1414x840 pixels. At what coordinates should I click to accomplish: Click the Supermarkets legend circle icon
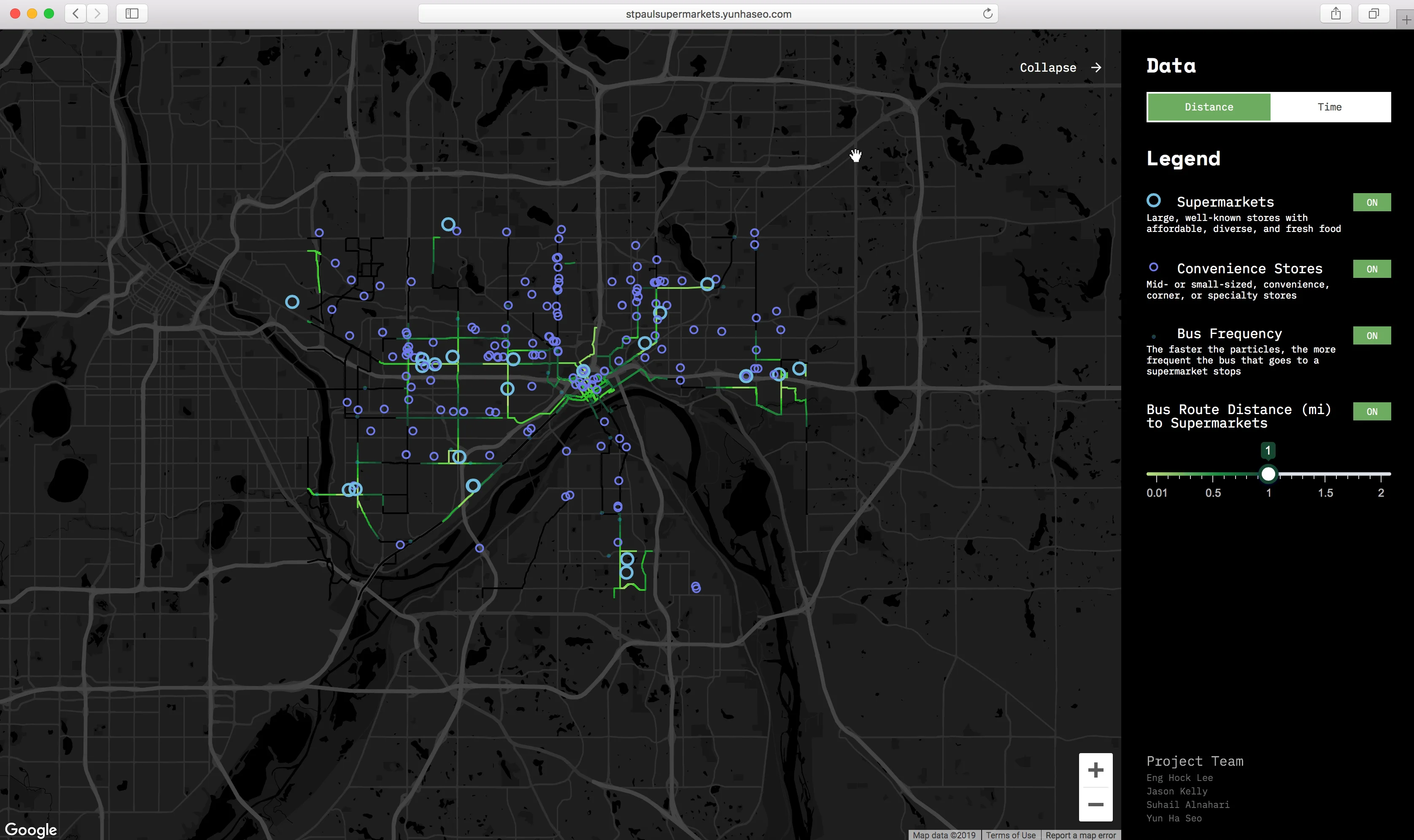point(1153,200)
